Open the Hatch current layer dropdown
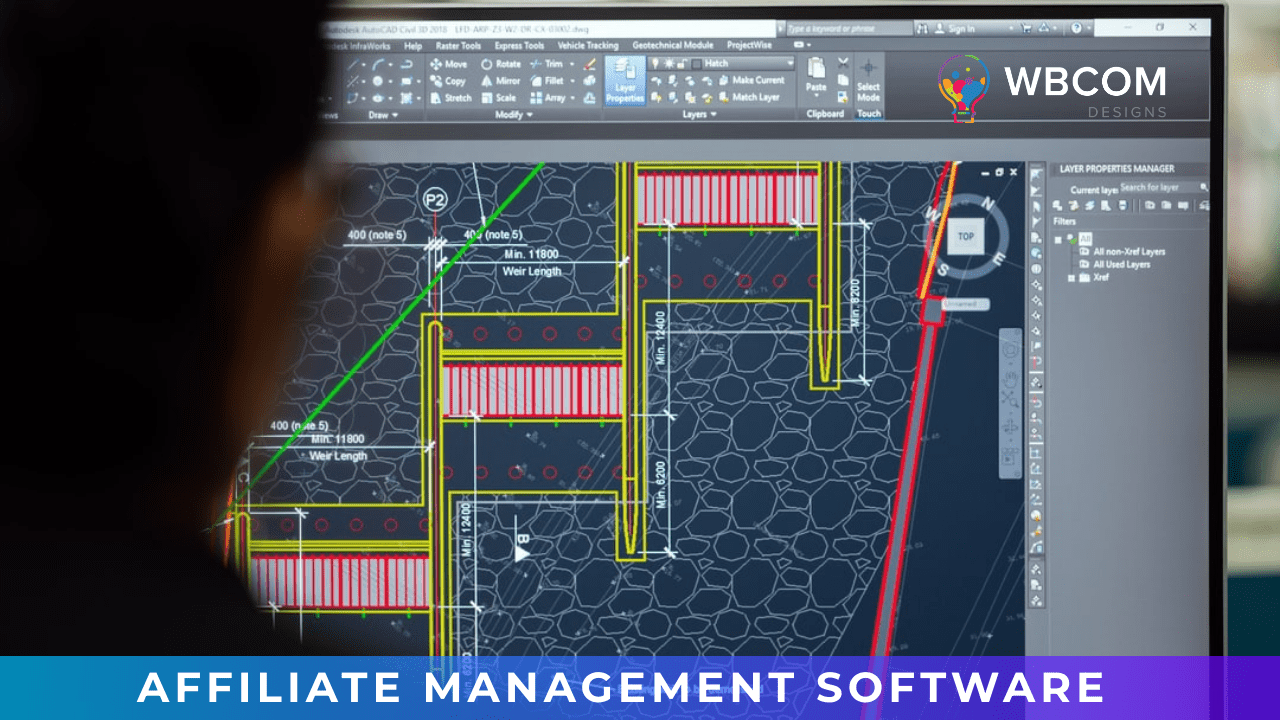 coord(788,63)
